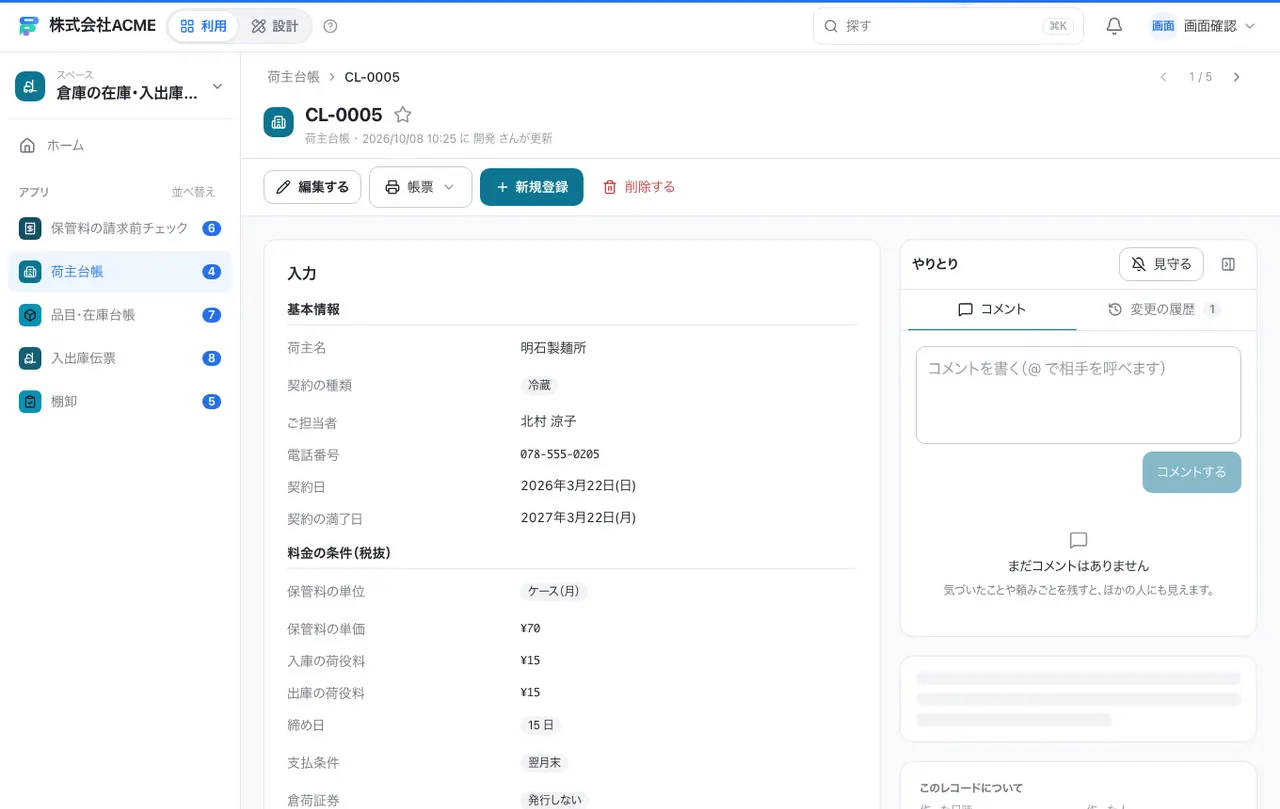The width and height of the screenshot is (1280, 809).
Task: Open the notifications bell
Action: coord(1114,26)
